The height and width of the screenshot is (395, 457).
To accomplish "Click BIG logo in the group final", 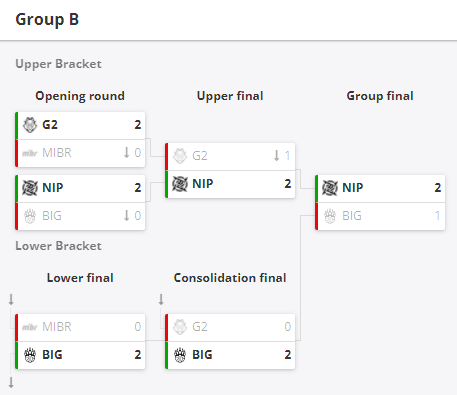I will pos(330,216).
